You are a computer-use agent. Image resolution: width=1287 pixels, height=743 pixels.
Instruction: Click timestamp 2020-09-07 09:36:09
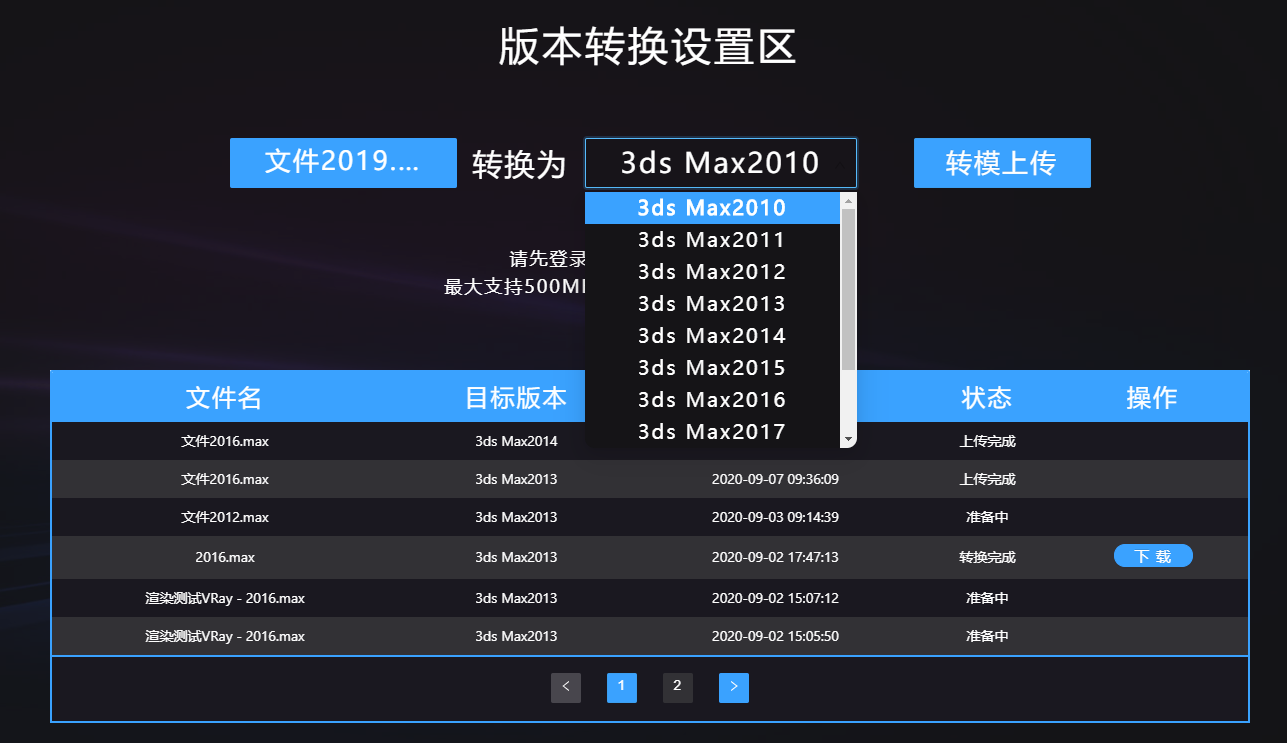[x=775, y=479]
